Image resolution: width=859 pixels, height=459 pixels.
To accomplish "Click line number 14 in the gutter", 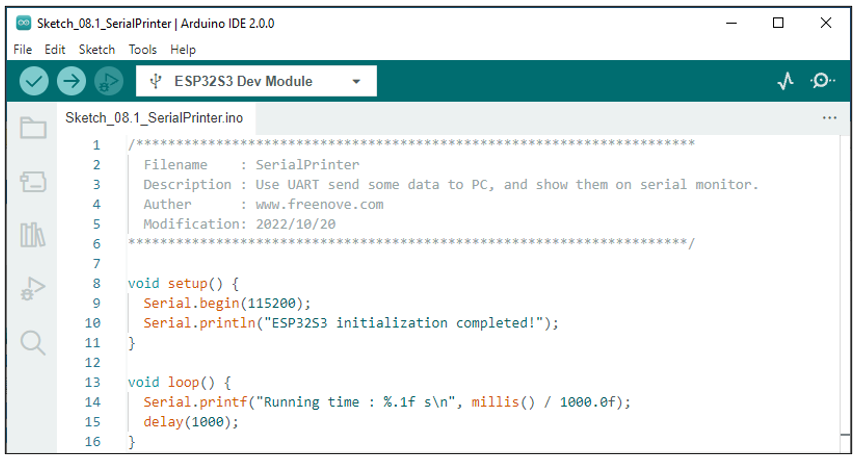I will click(93, 402).
